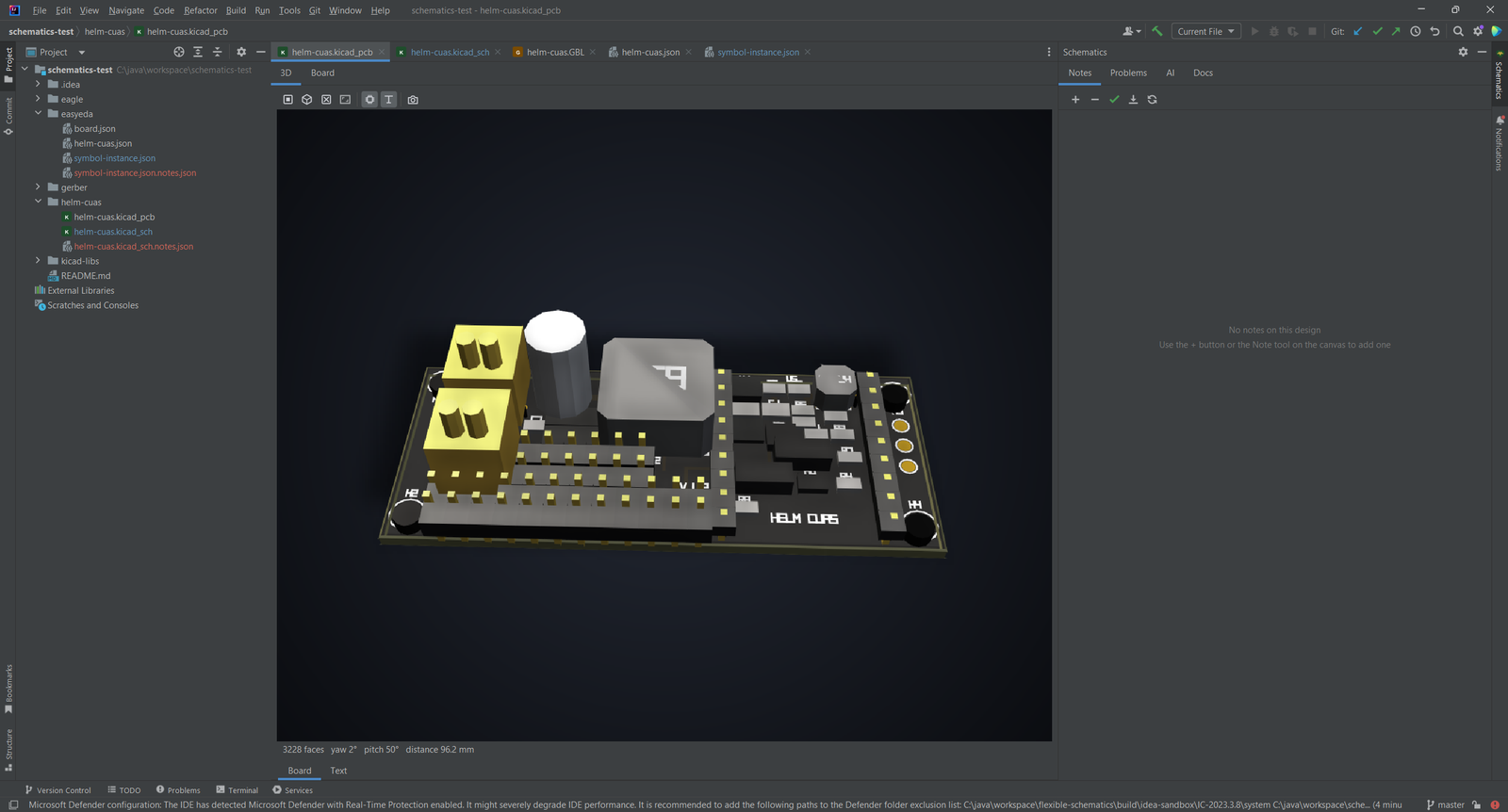
Task: Close the helm-cuas.GBL tab
Action: click(593, 52)
